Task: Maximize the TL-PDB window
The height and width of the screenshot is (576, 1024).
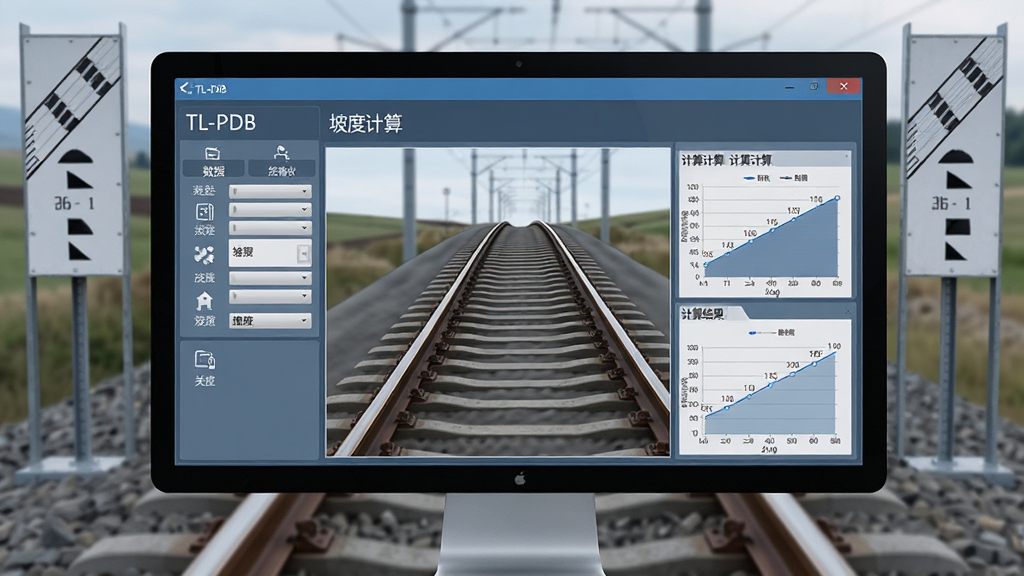Action: pos(814,86)
